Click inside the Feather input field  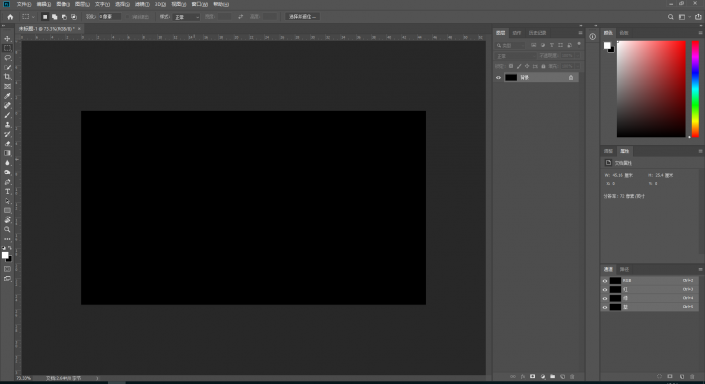110,17
